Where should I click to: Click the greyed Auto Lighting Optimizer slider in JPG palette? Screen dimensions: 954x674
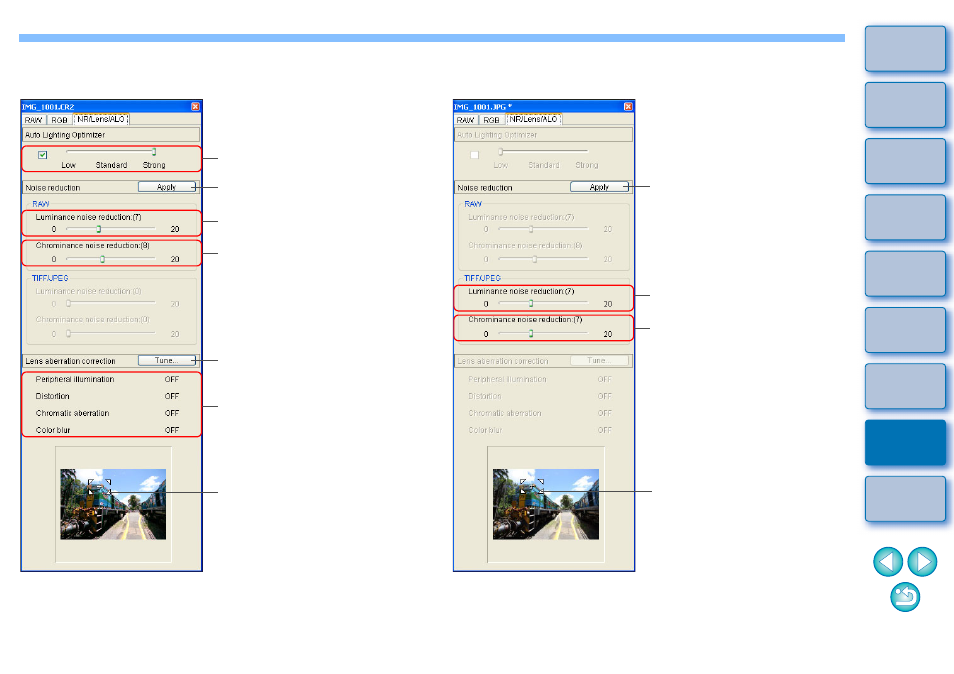pyautogui.click(x=543, y=151)
